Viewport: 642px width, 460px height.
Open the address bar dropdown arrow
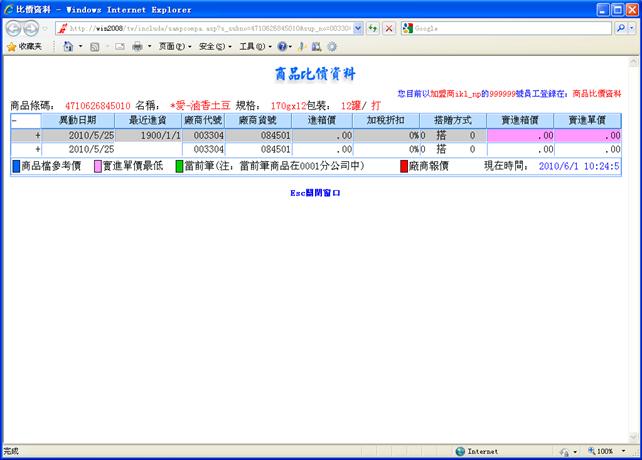coord(358,28)
